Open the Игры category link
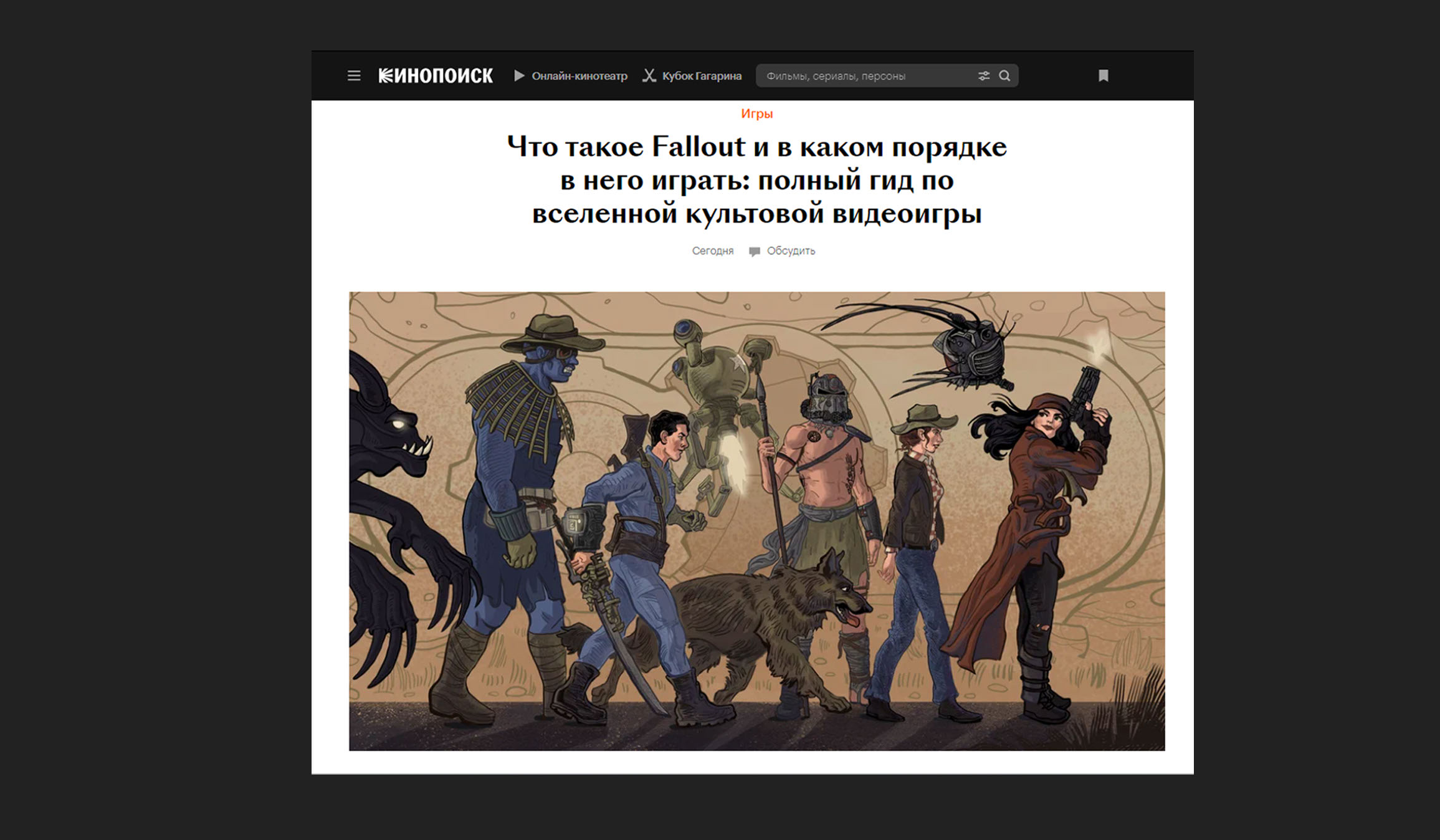Image resolution: width=1440 pixels, height=840 pixels. pos(756,113)
